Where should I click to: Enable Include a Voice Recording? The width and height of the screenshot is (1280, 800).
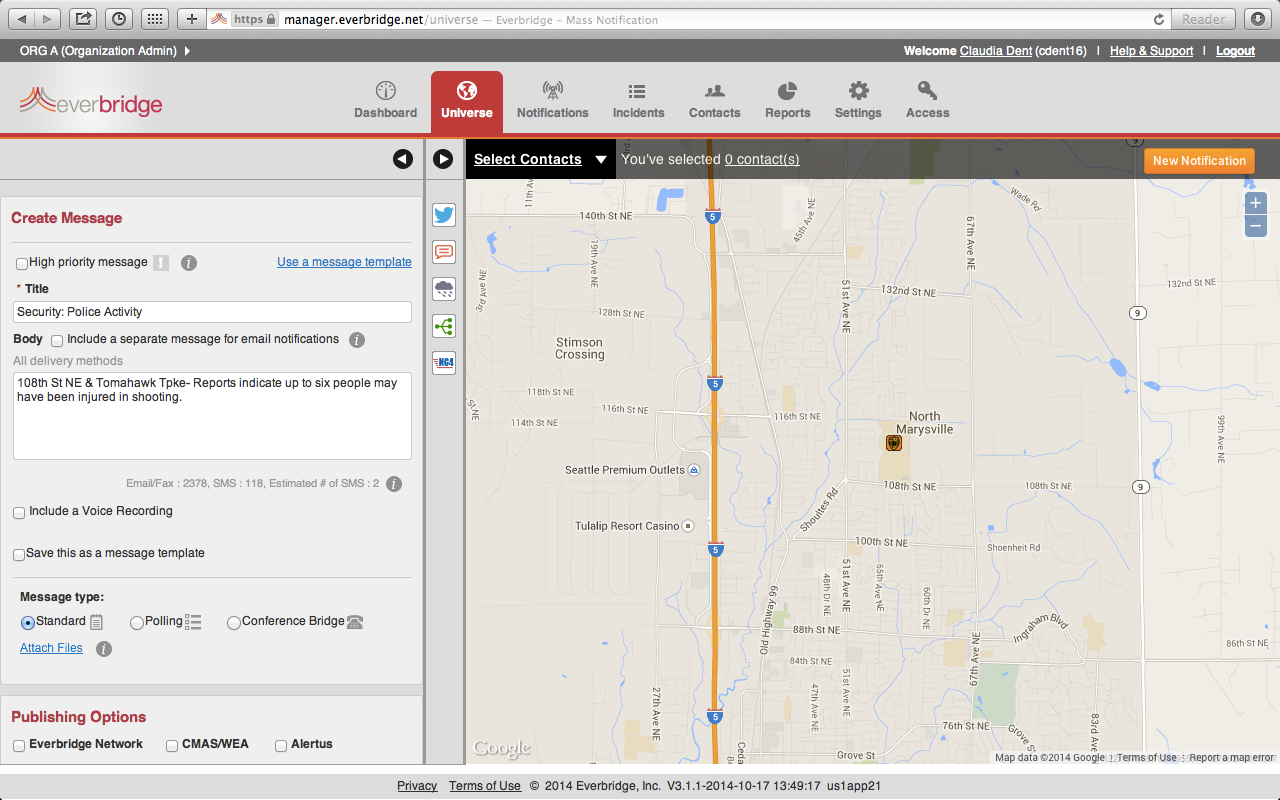pos(19,513)
